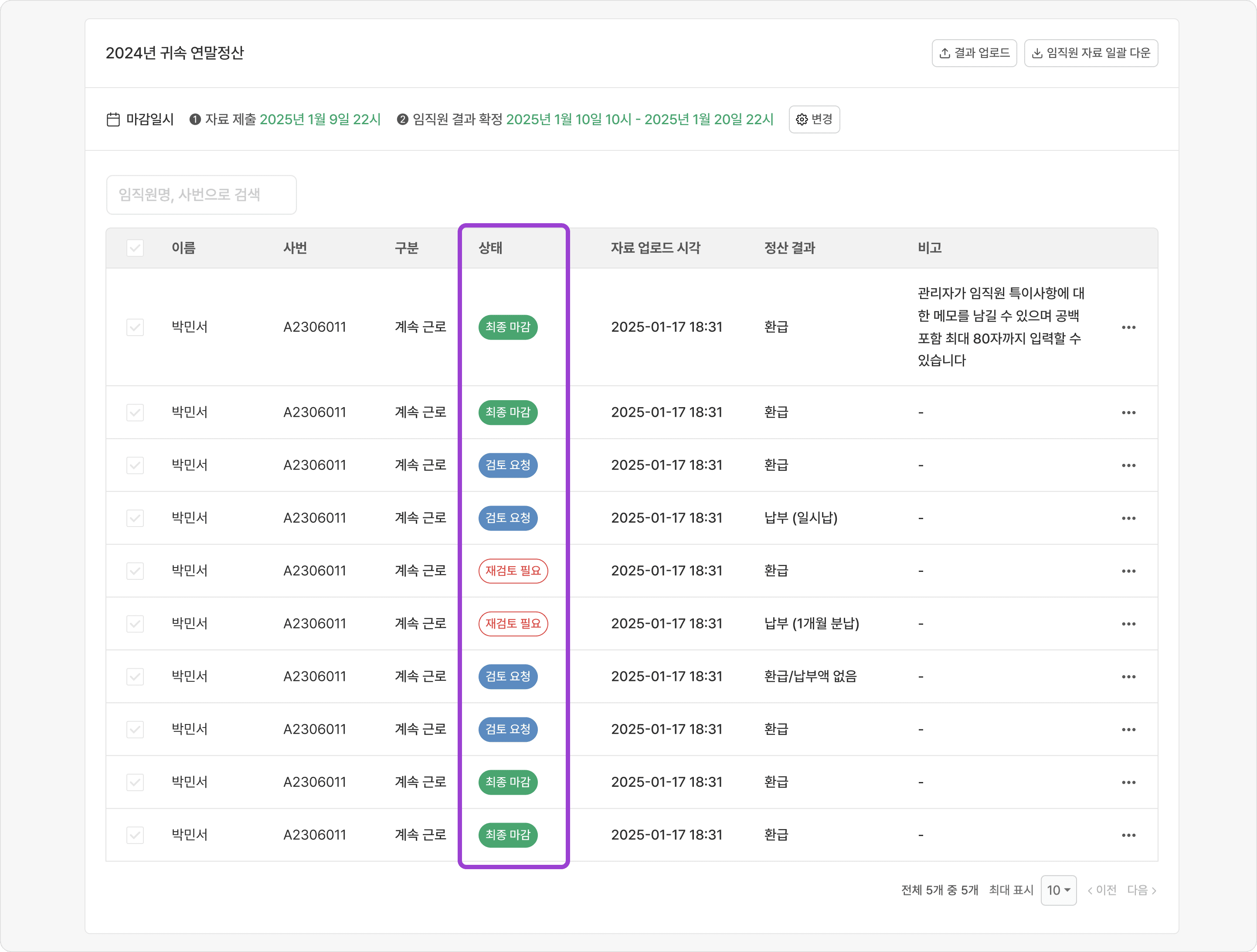Go to 다음 page
This screenshot has height=952, width=1257.
coord(1141,890)
